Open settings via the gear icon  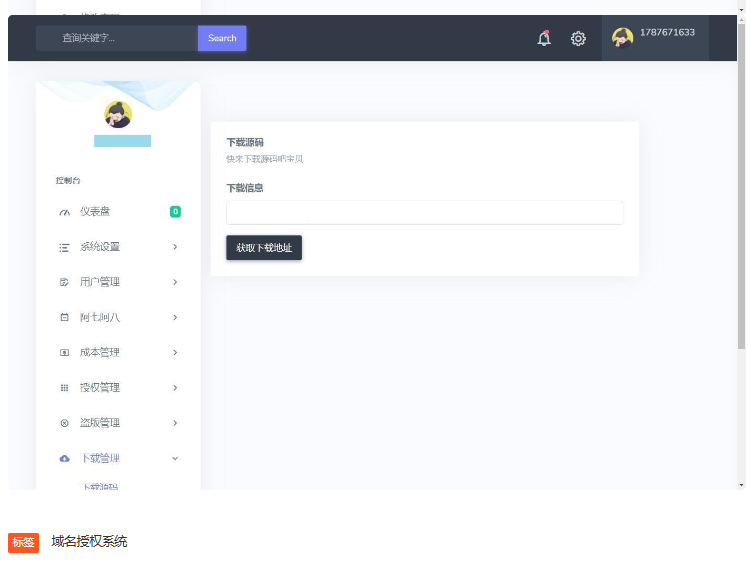(x=578, y=38)
